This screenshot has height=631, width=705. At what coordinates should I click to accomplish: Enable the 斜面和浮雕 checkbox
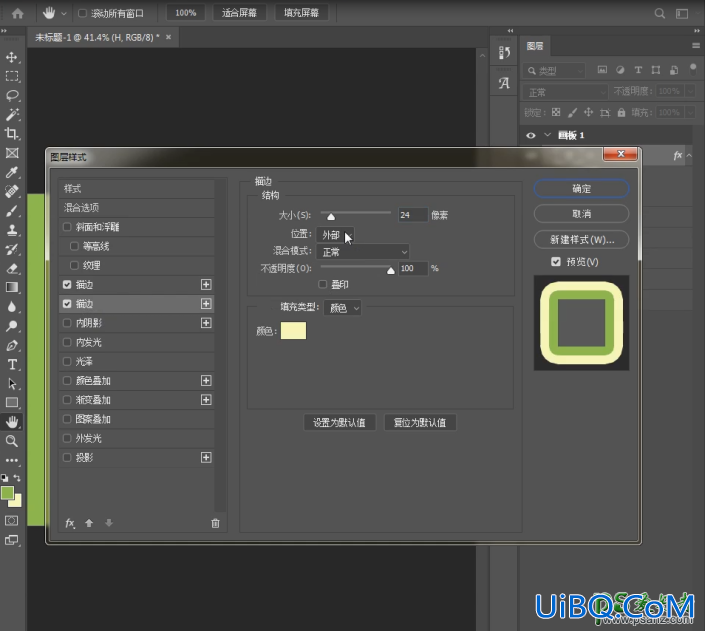[67, 227]
